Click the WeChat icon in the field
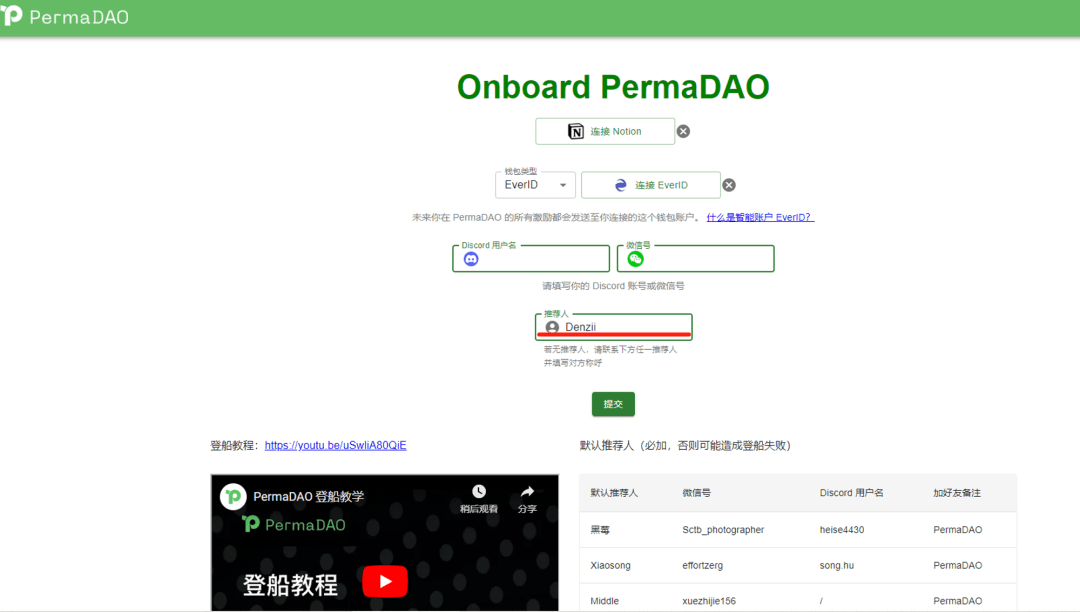The width and height of the screenshot is (1080, 612). click(636, 259)
